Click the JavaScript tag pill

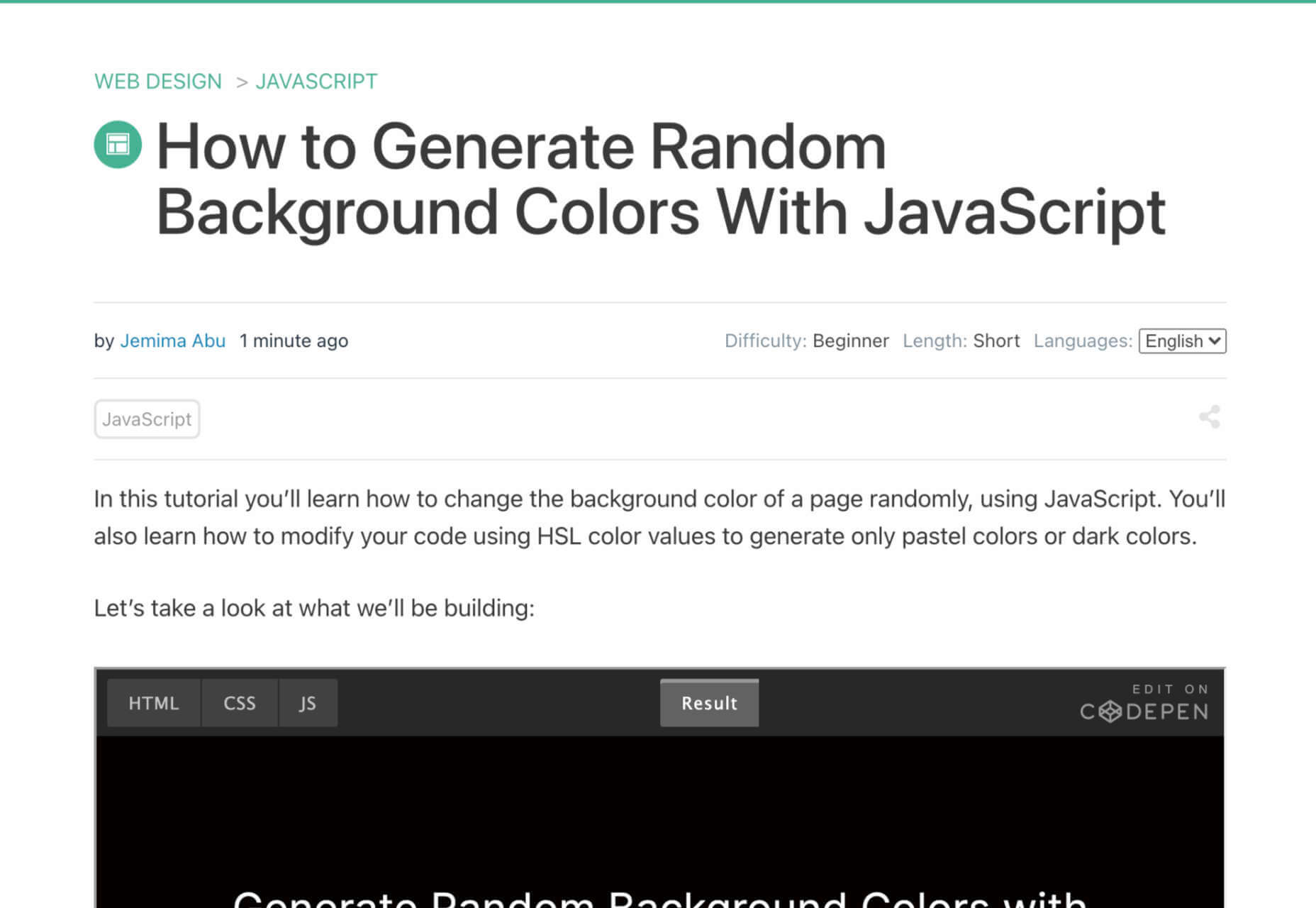tap(147, 419)
